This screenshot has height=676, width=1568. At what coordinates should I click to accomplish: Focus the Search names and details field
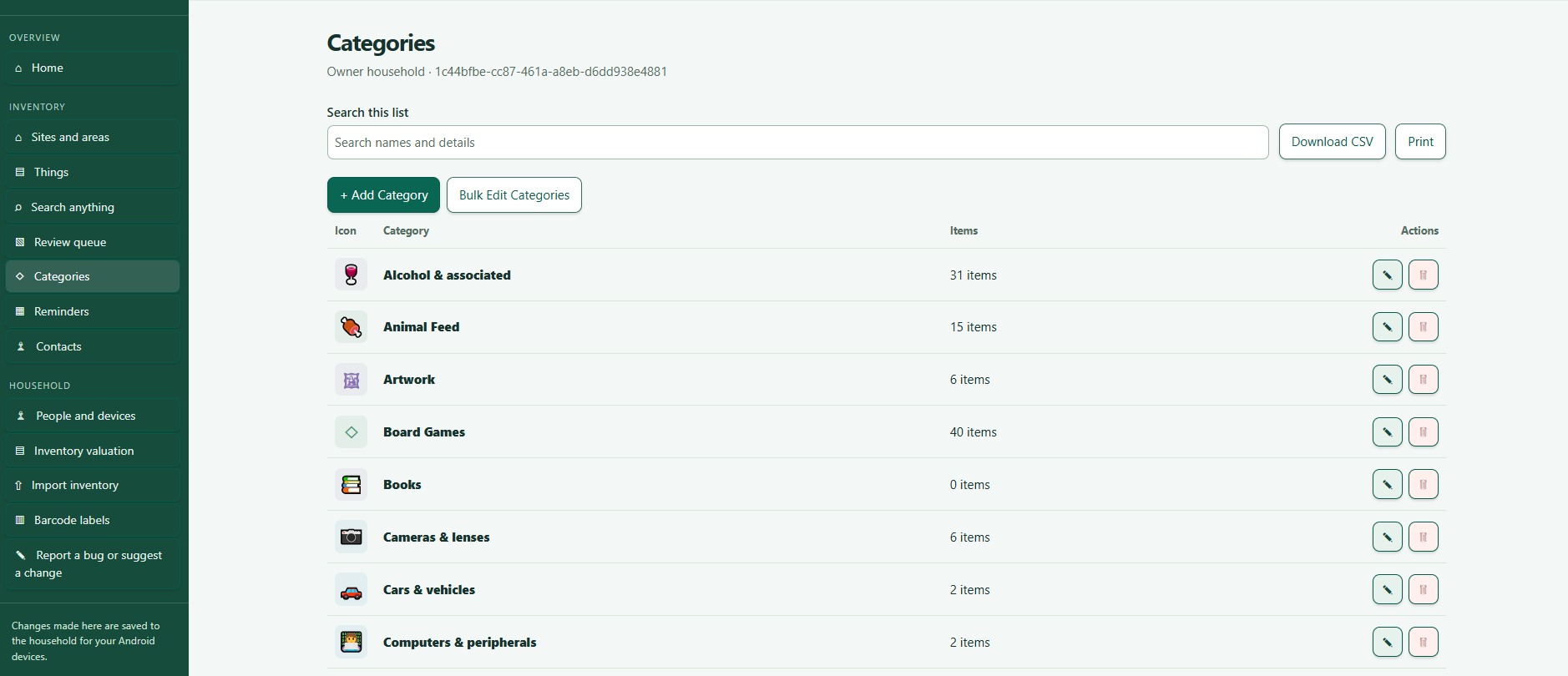click(x=797, y=142)
